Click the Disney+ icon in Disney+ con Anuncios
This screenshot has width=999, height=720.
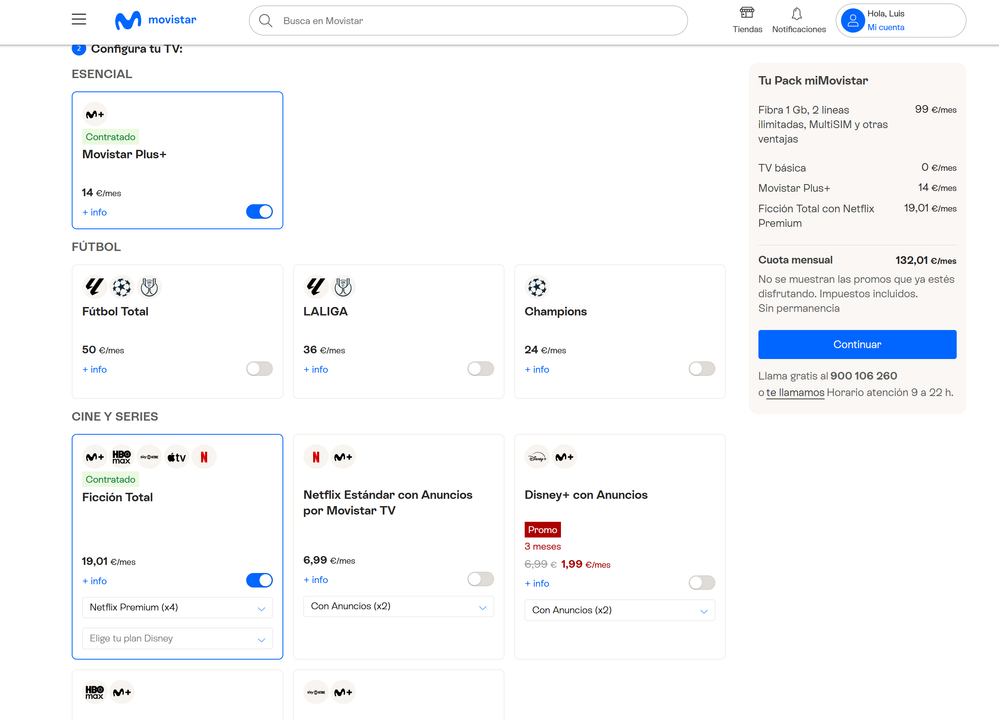(x=537, y=457)
